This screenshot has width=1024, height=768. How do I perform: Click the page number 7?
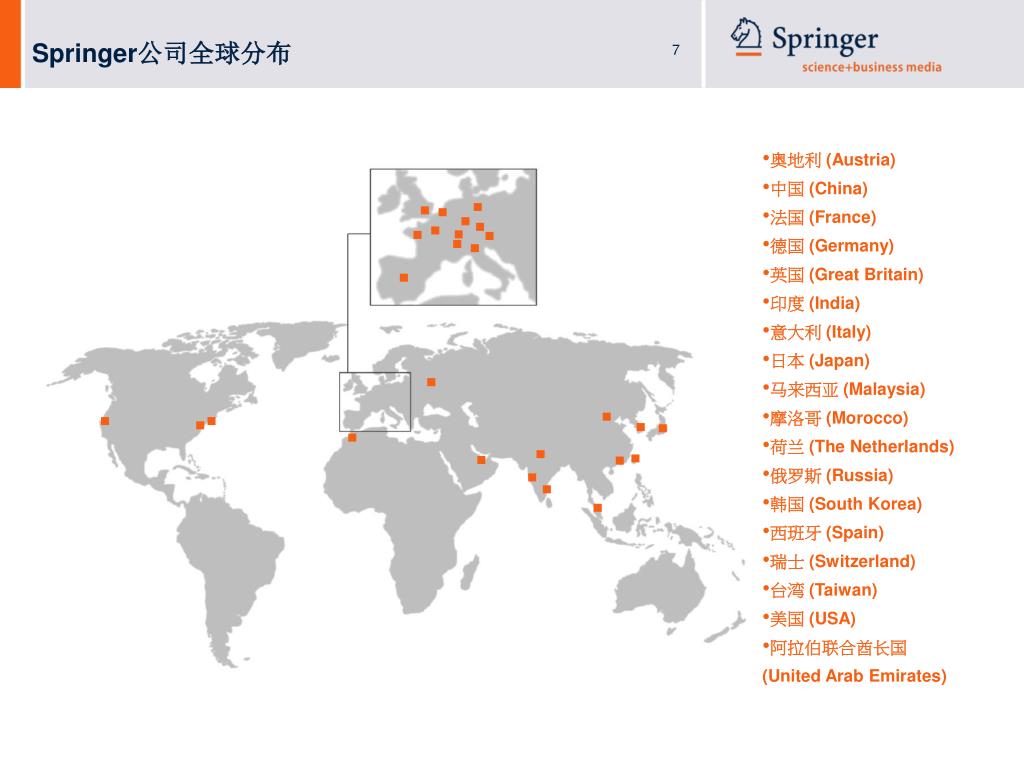(x=676, y=50)
